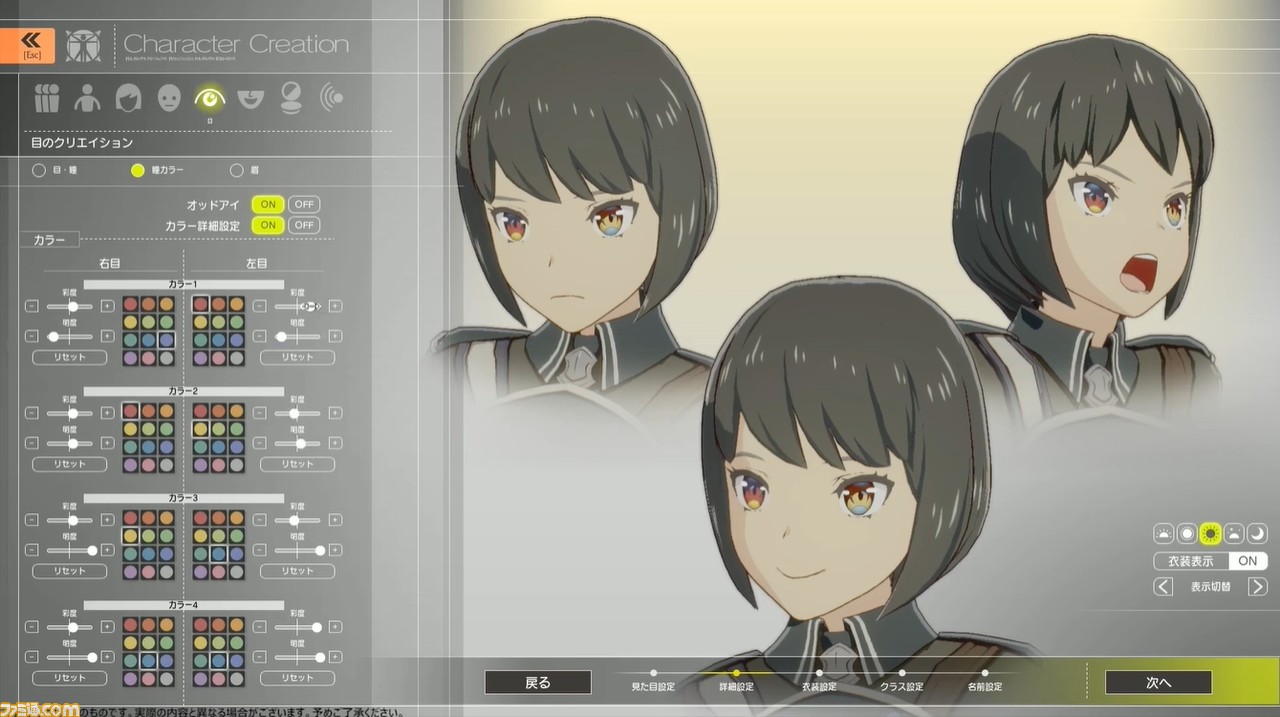Reset left eye カラー4 with リセット
This screenshot has width=1280, height=717.
point(297,678)
